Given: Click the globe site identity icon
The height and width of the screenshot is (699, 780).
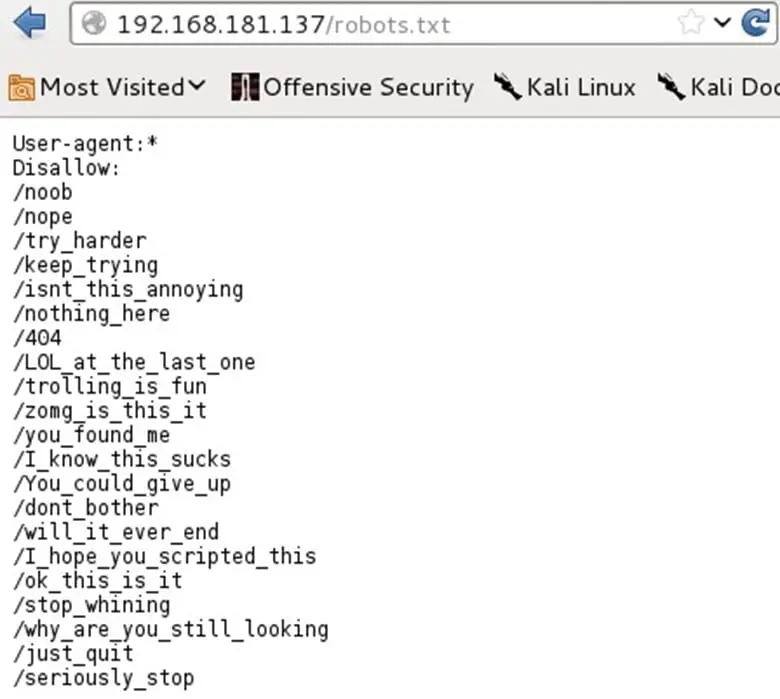Looking at the screenshot, I should 95,24.
